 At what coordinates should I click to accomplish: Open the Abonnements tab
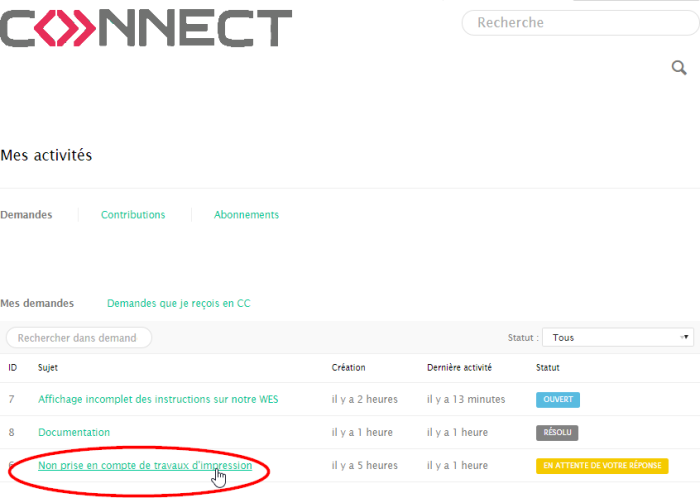246,215
